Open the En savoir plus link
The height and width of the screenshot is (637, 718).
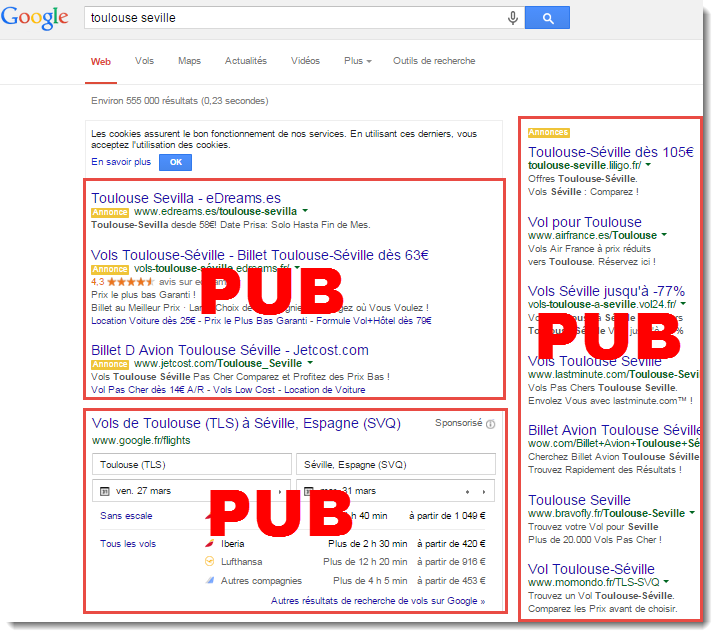pos(121,162)
